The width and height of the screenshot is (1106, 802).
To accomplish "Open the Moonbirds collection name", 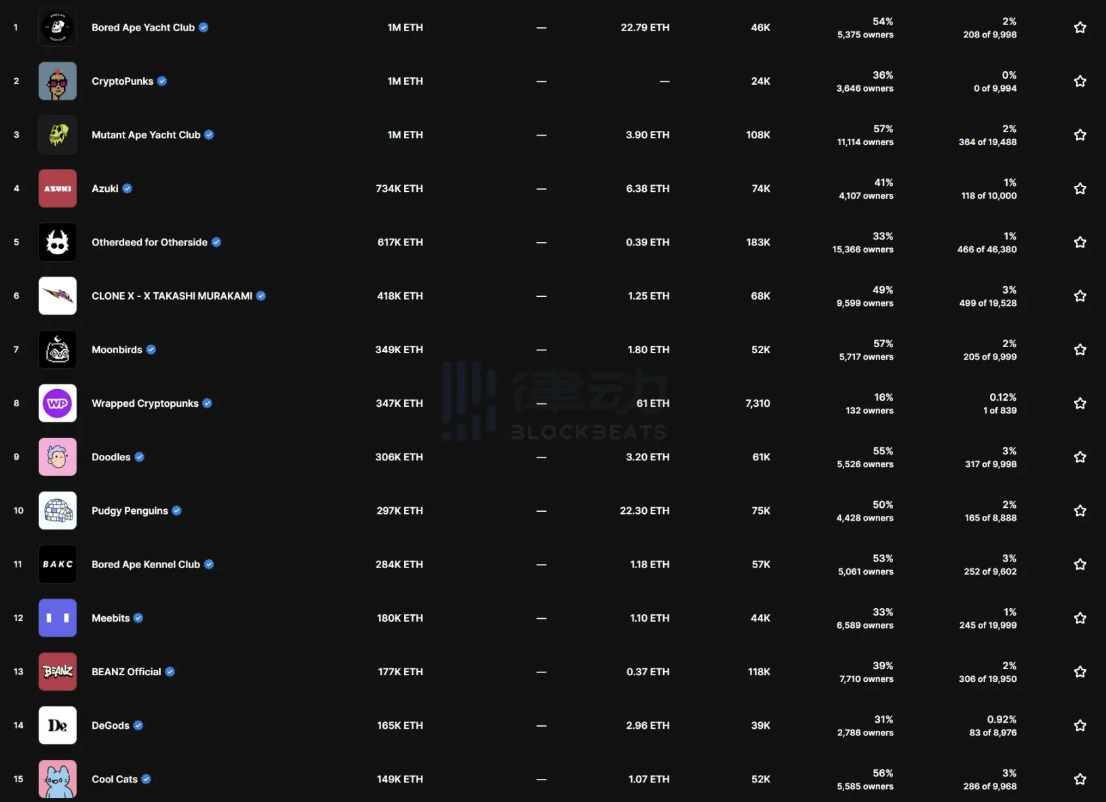I will [117, 349].
